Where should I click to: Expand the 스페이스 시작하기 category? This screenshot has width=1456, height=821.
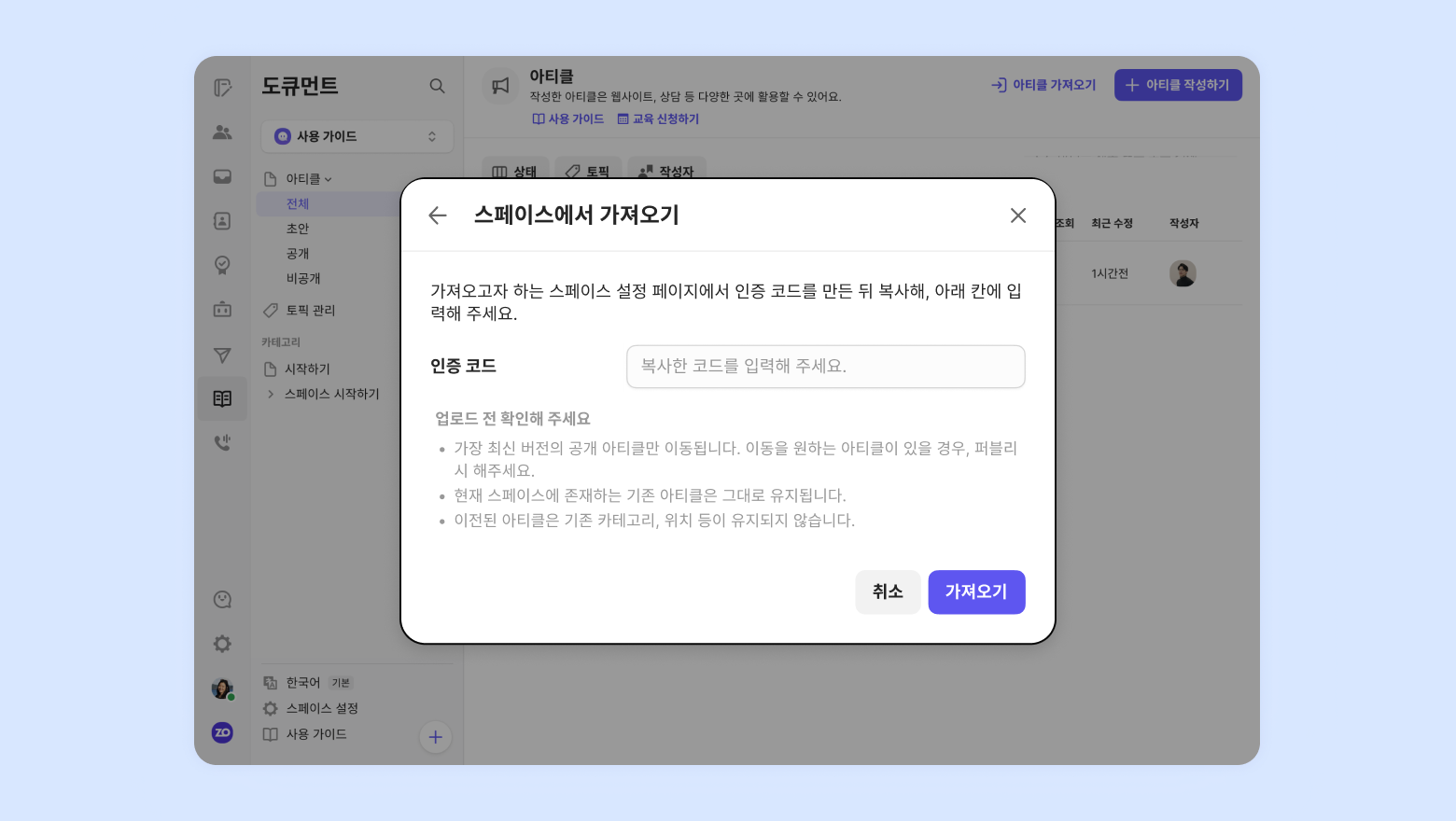tap(271, 394)
